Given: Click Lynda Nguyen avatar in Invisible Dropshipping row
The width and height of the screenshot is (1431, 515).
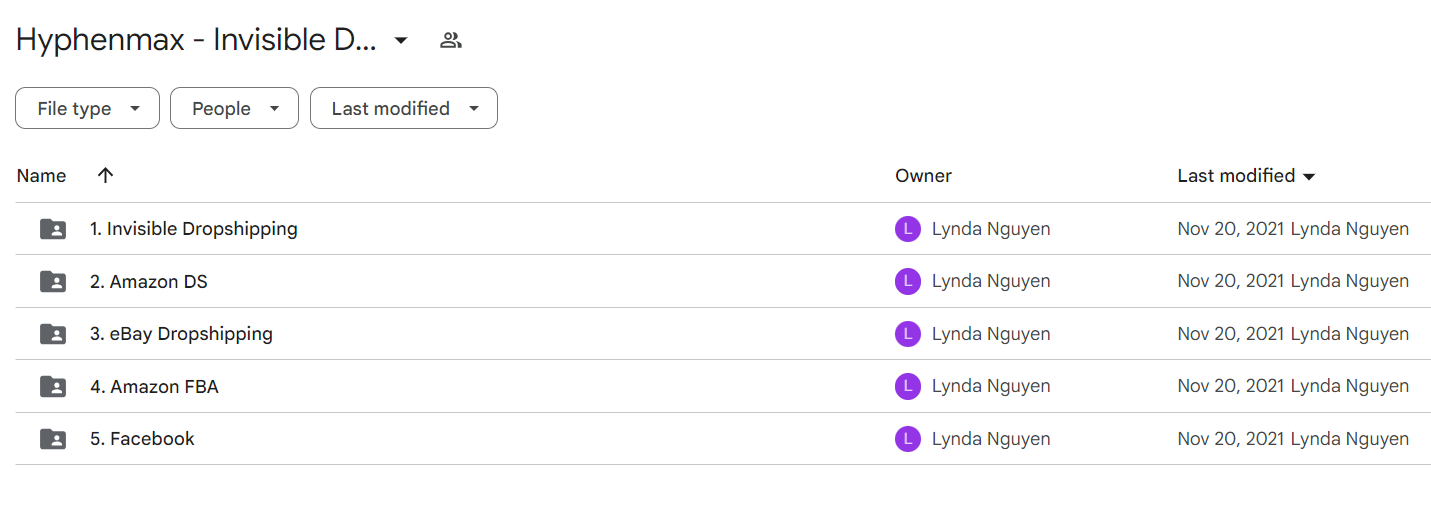Looking at the screenshot, I should pyautogui.click(x=907, y=229).
